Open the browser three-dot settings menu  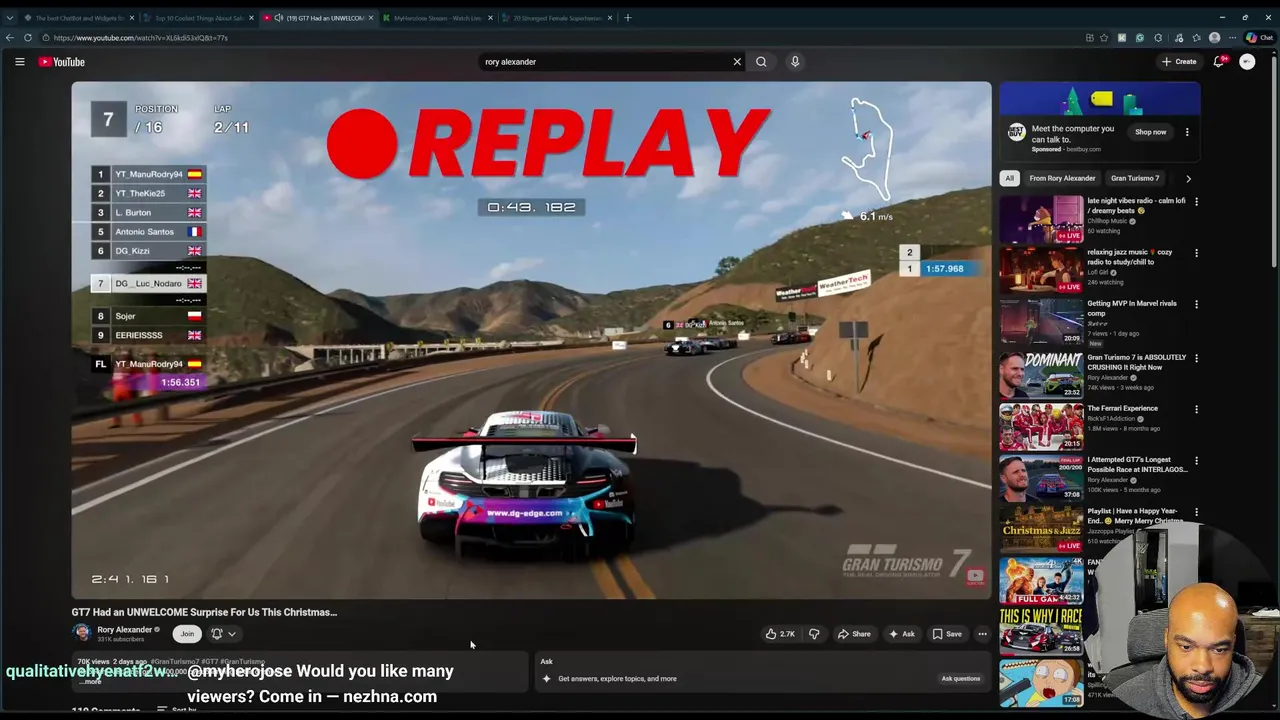tap(1232, 38)
